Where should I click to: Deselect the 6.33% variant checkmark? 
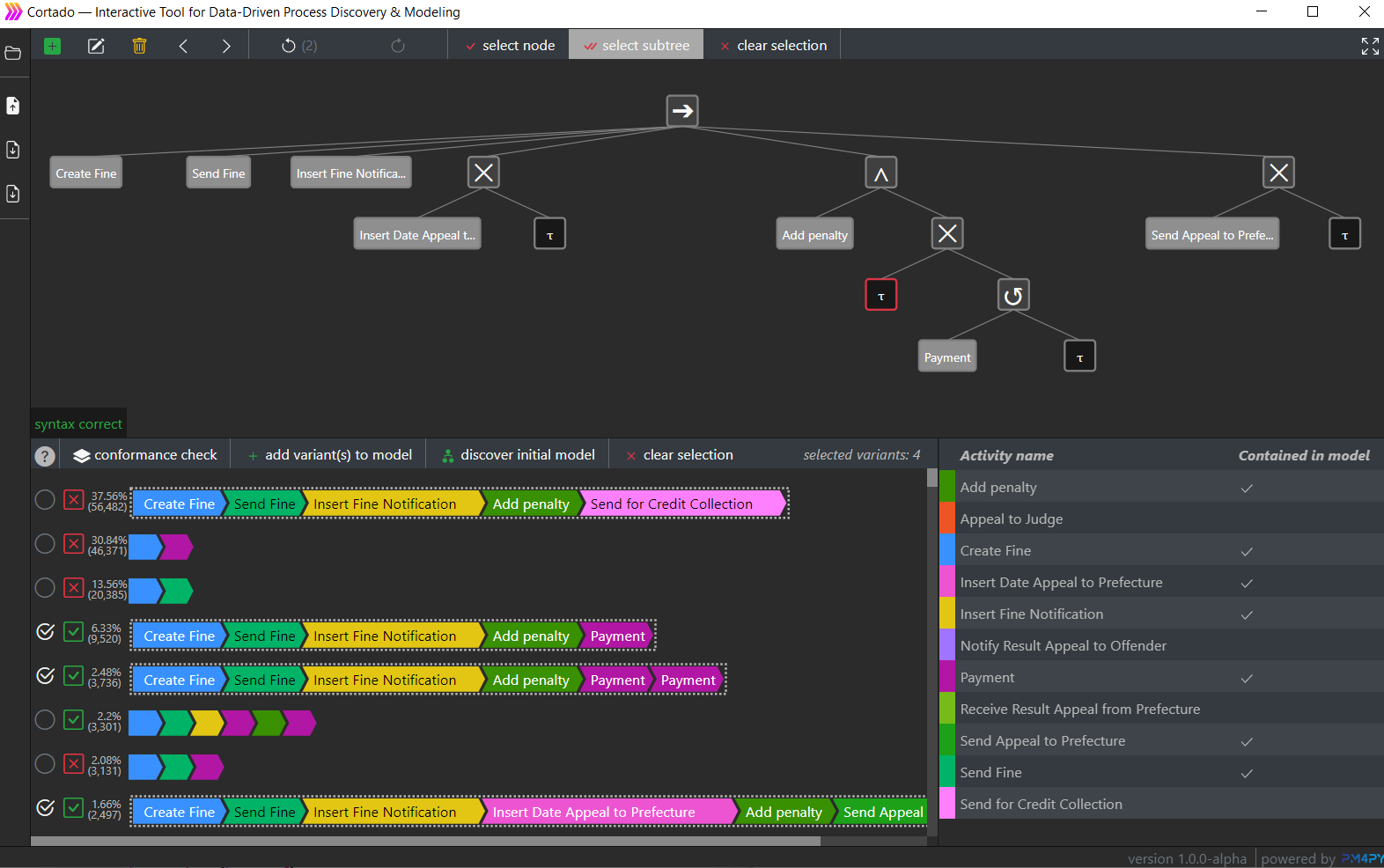pyautogui.click(x=45, y=632)
